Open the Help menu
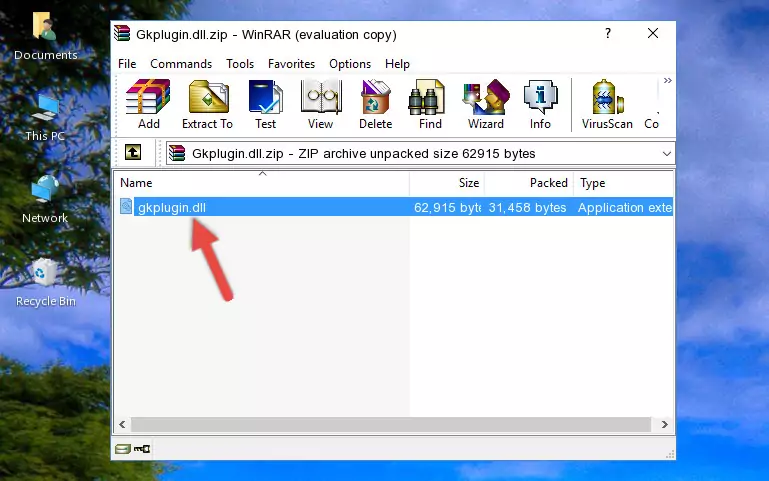The height and width of the screenshot is (481, 769). click(x=397, y=64)
